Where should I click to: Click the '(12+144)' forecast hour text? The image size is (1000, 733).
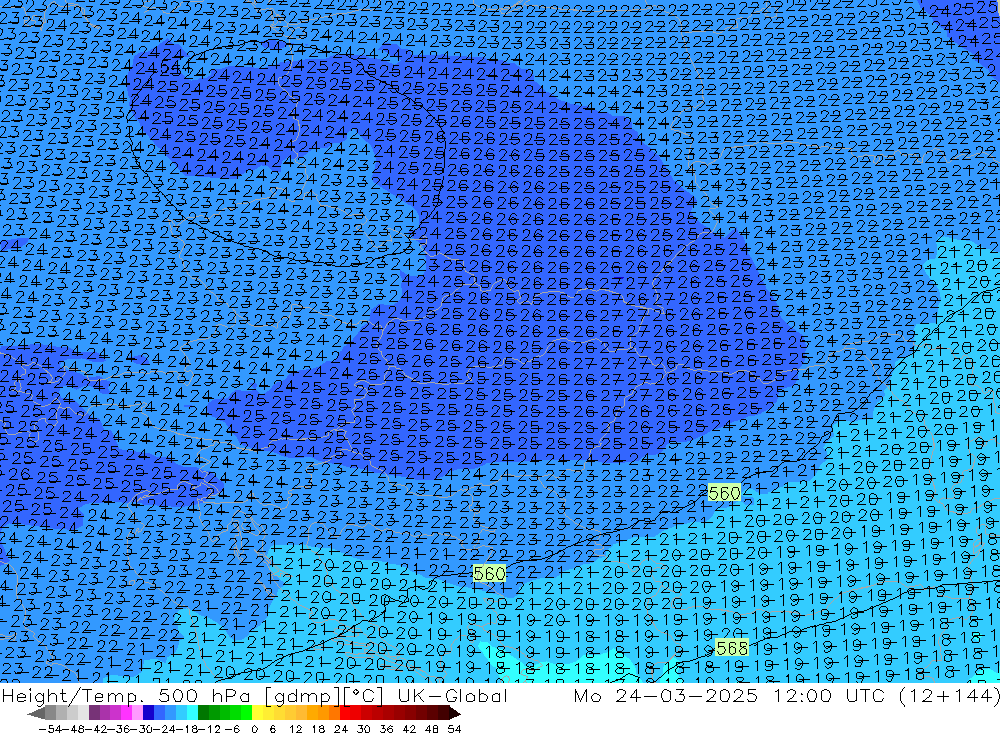(950, 695)
